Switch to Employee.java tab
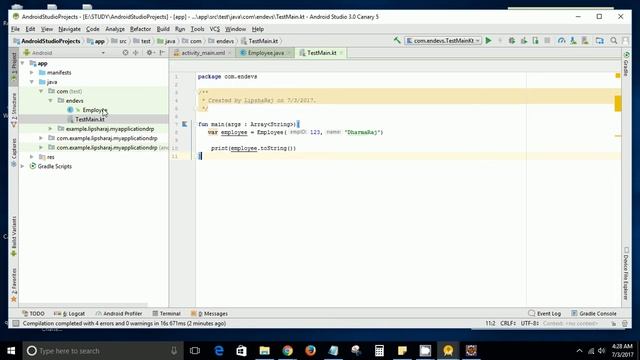The height and width of the screenshot is (360, 640). [x=265, y=53]
